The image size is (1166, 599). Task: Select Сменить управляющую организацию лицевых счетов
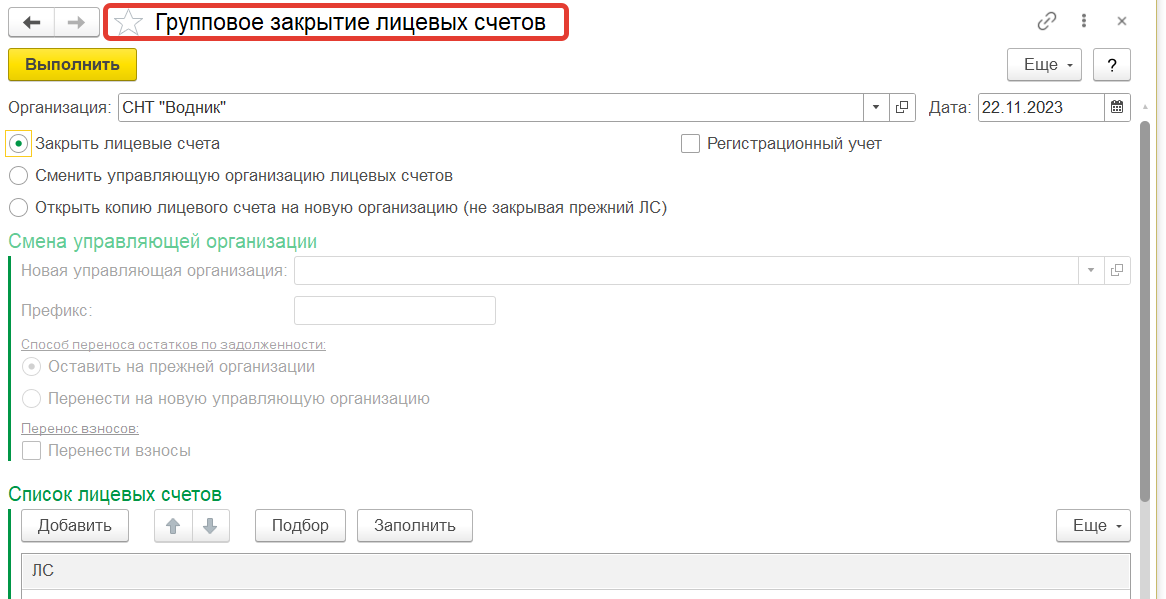pos(19,176)
